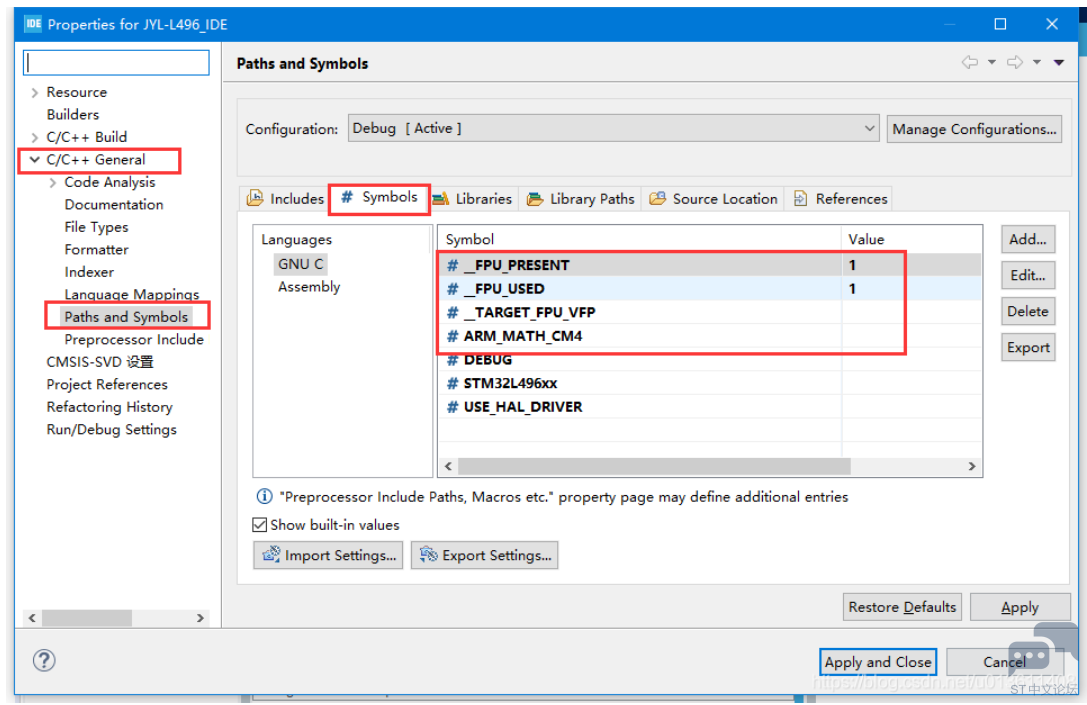Click Import Settings button

tap(329, 555)
